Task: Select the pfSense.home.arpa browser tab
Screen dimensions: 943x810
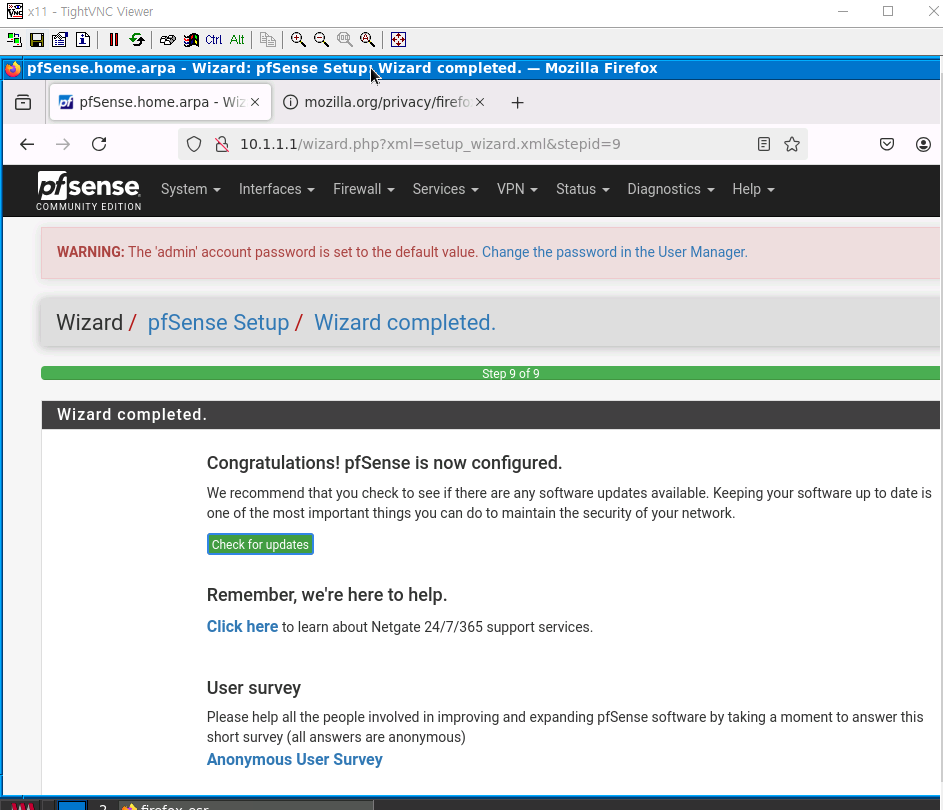Action: point(161,102)
